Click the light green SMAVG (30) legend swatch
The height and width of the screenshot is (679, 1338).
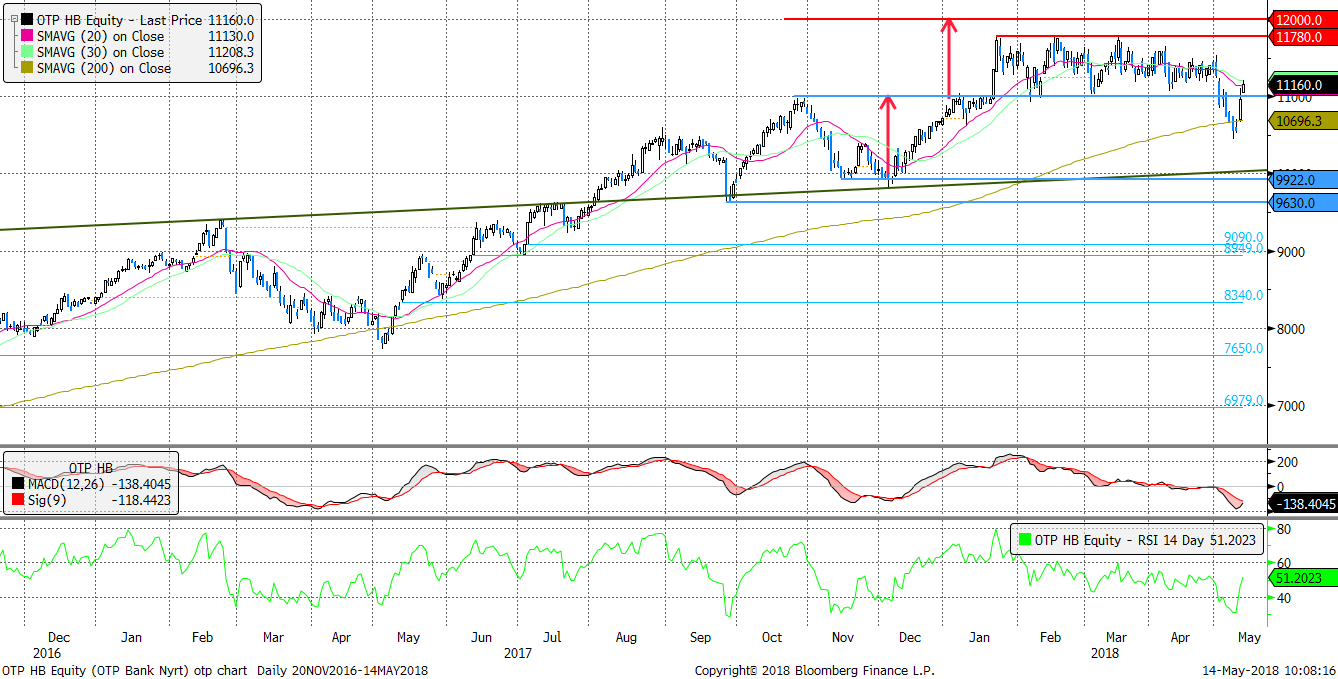[25, 52]
